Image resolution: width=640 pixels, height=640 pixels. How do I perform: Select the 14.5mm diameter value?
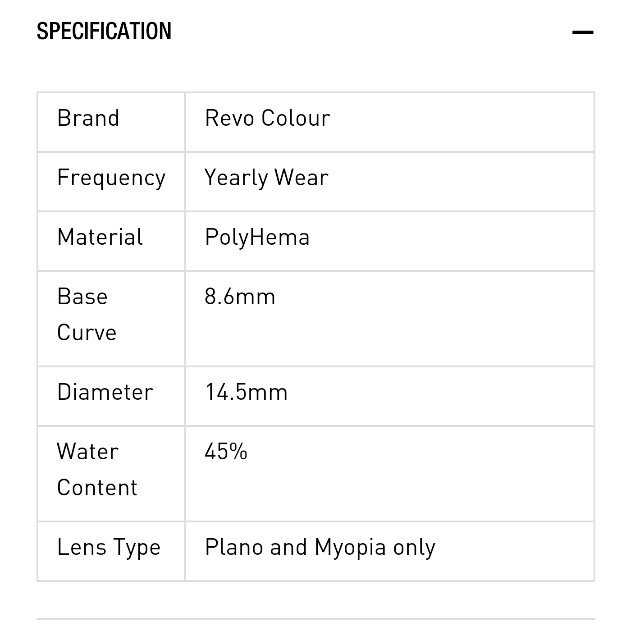[x=246, y=392]
